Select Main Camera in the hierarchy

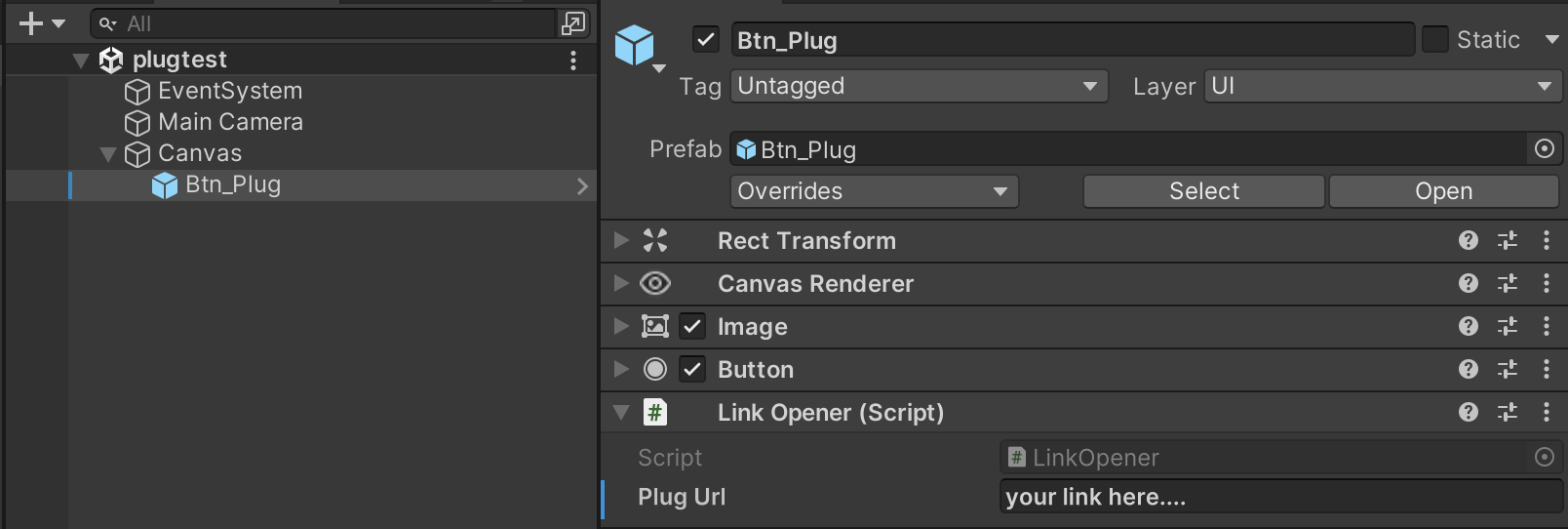point(230,122)
